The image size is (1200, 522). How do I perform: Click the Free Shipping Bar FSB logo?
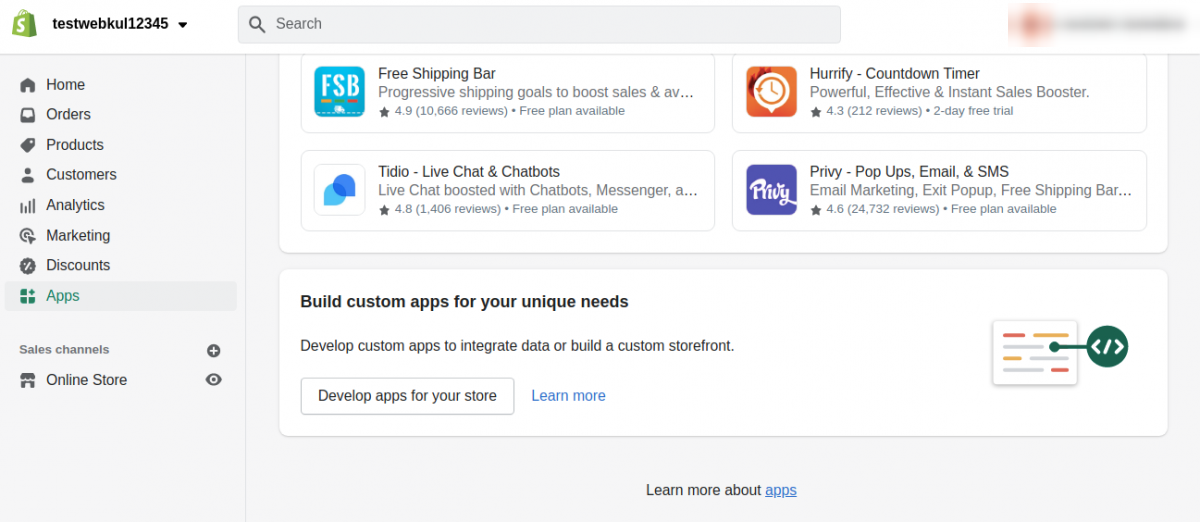(x=339, y=92)
